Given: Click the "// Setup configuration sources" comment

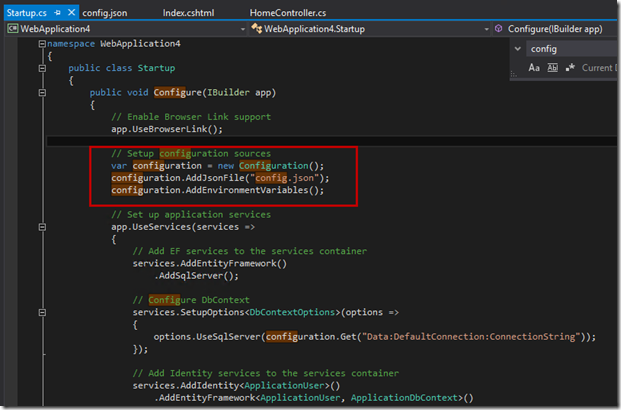Looking at the screenshot, I should [191, 154].
